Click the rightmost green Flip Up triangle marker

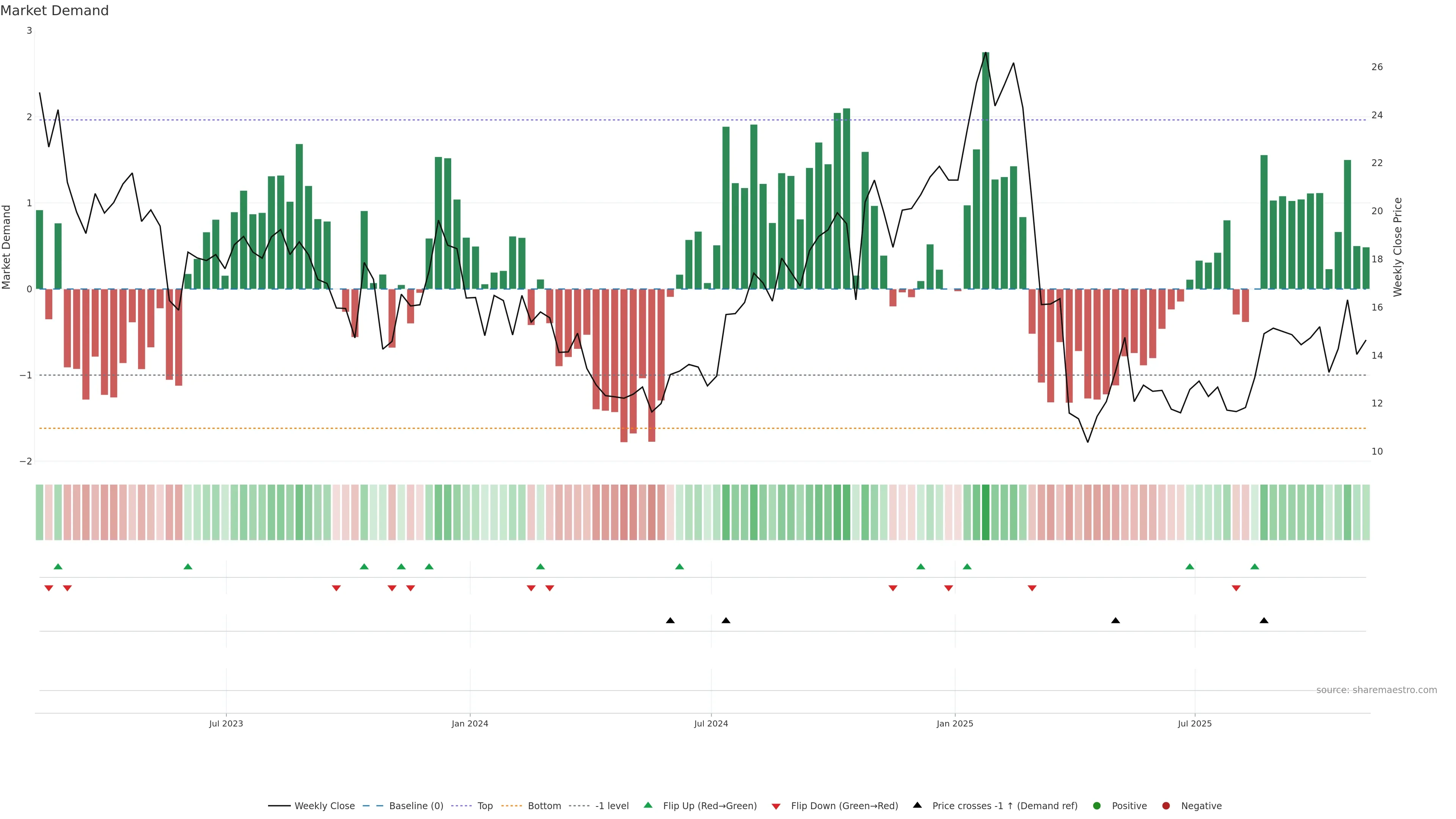click(x=1255, y=567)
